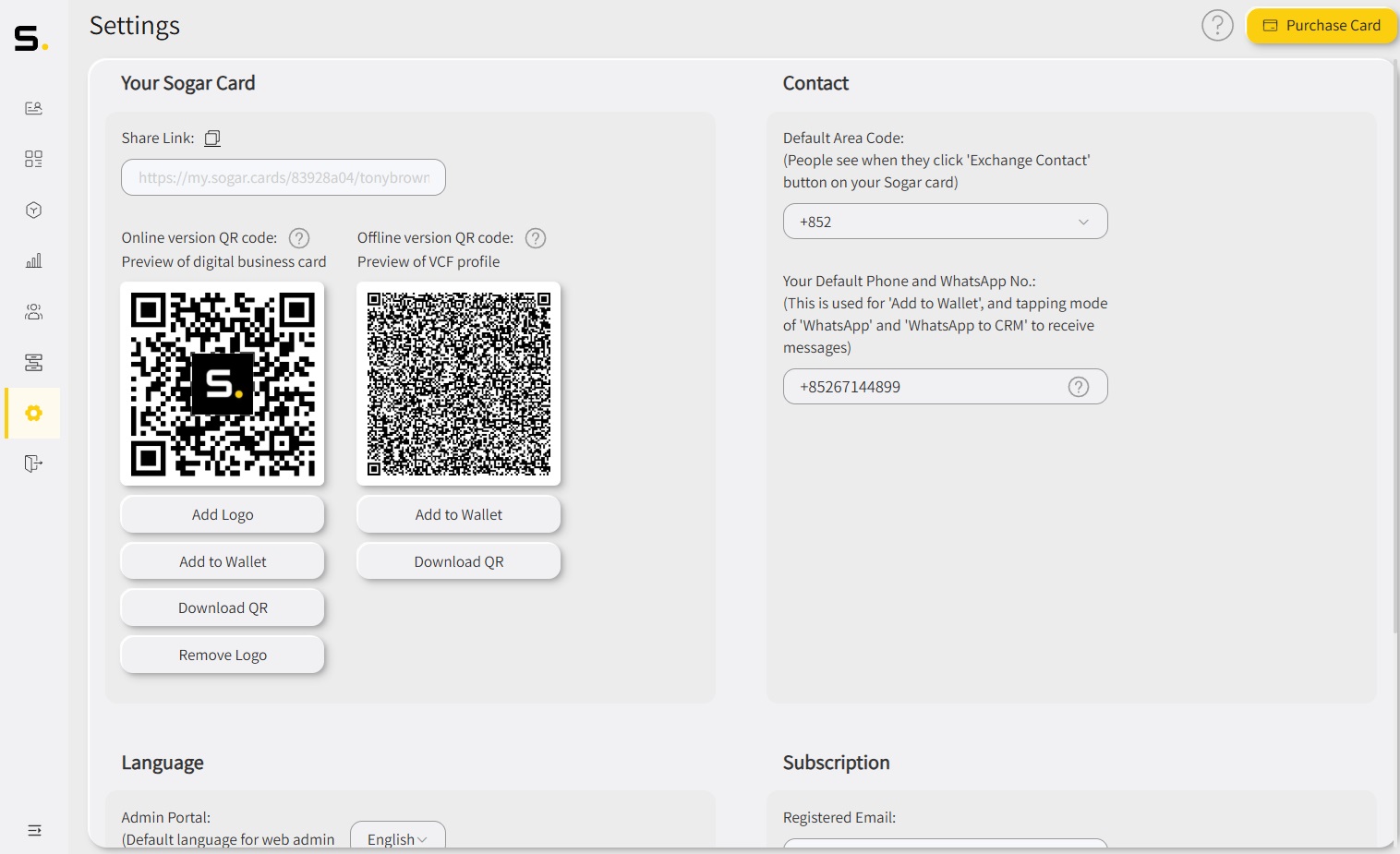Screen dimensions: 1400x854
Task: Click Add to Wallet under online QR code
Action: coord(223,561)
